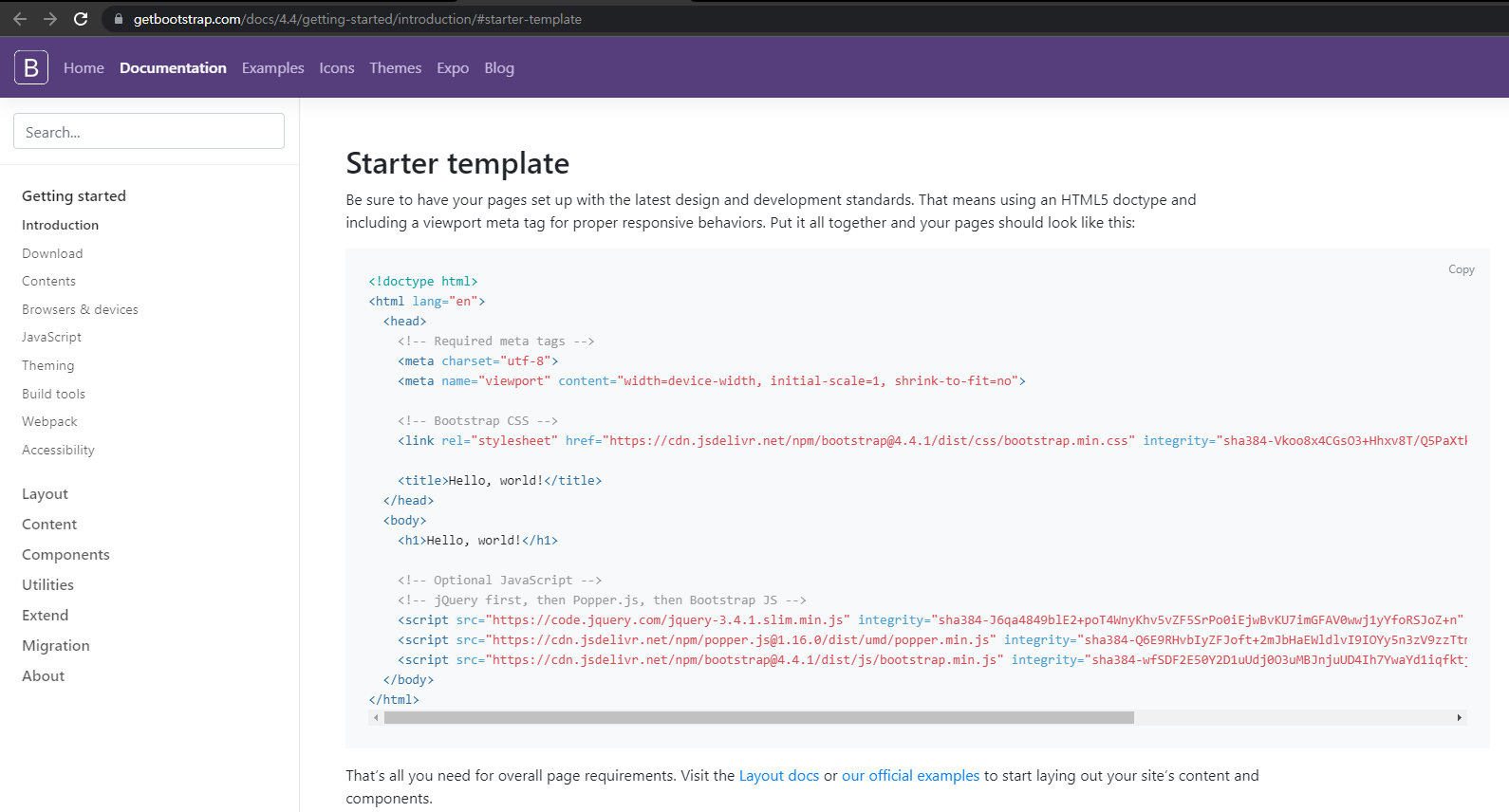This screenshot has height=812, width=1509.
Task: Collapse the Getting started sidebar section
Action: (x=74, y=195)
